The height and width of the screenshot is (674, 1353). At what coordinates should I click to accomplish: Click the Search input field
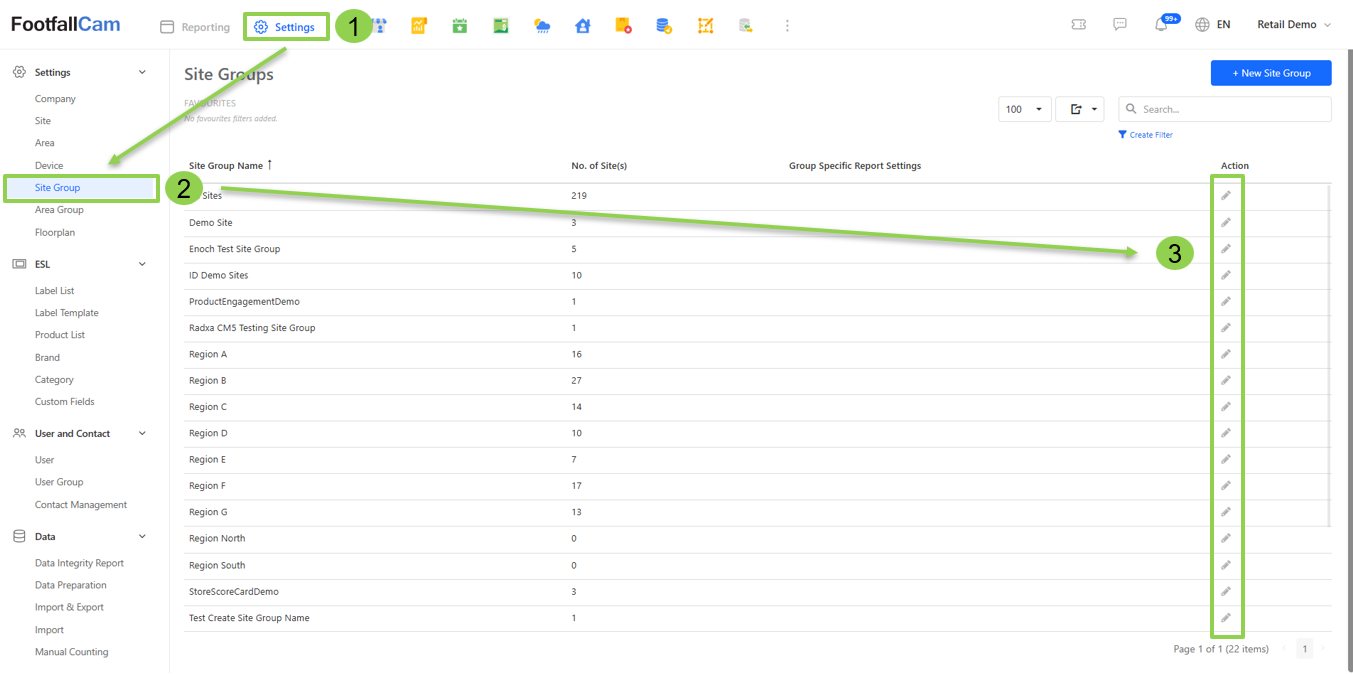click(x=1232, y=109)
